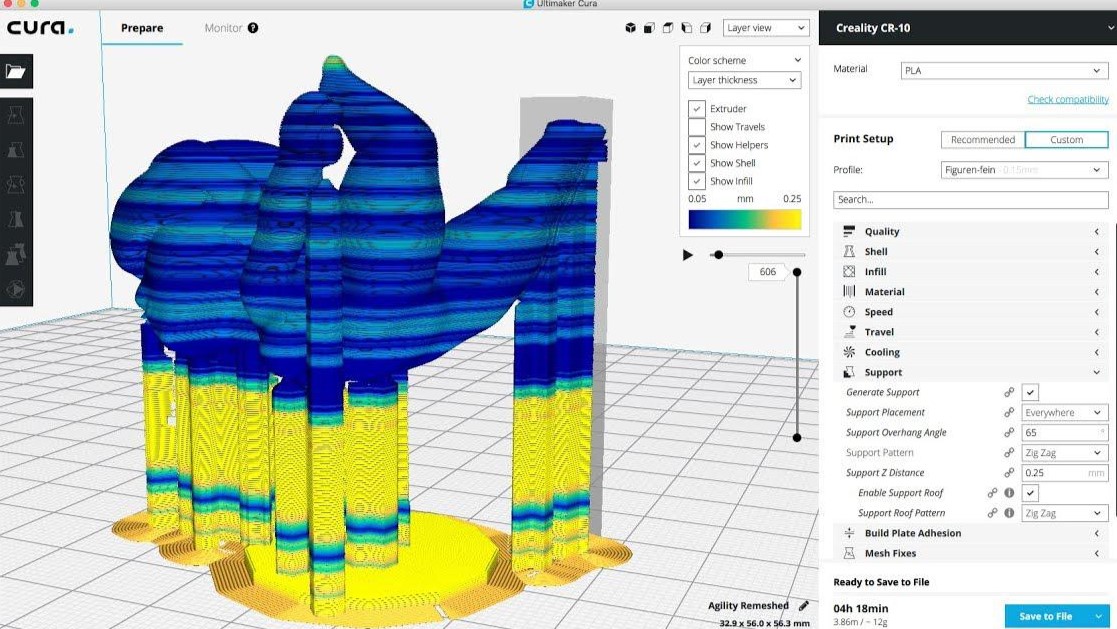Select the Rotate tool in left toolbar
This screenshot has height=629, width=1117.
16,185
